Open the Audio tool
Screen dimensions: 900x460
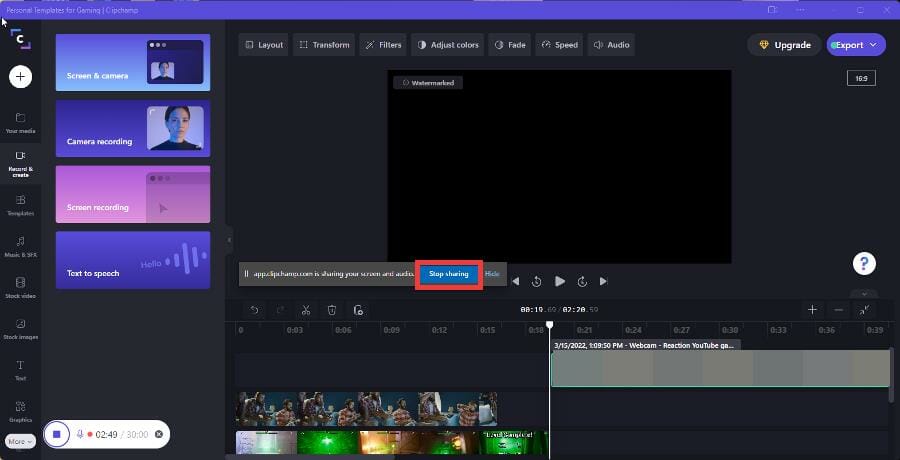point(611,45)
